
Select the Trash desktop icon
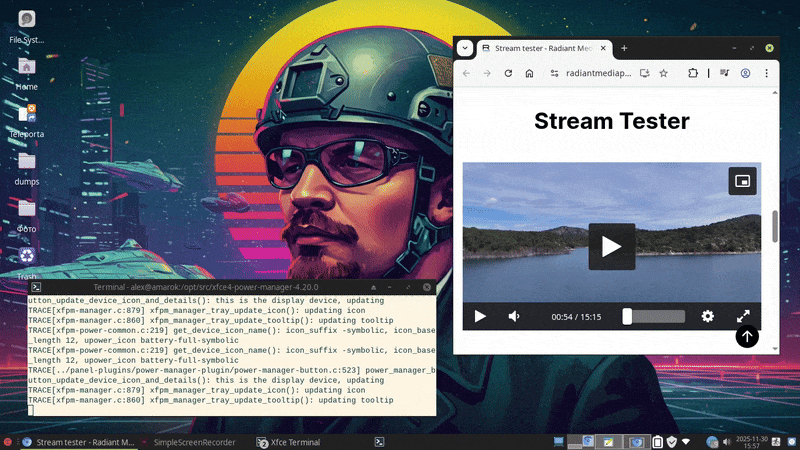(27, 263)
